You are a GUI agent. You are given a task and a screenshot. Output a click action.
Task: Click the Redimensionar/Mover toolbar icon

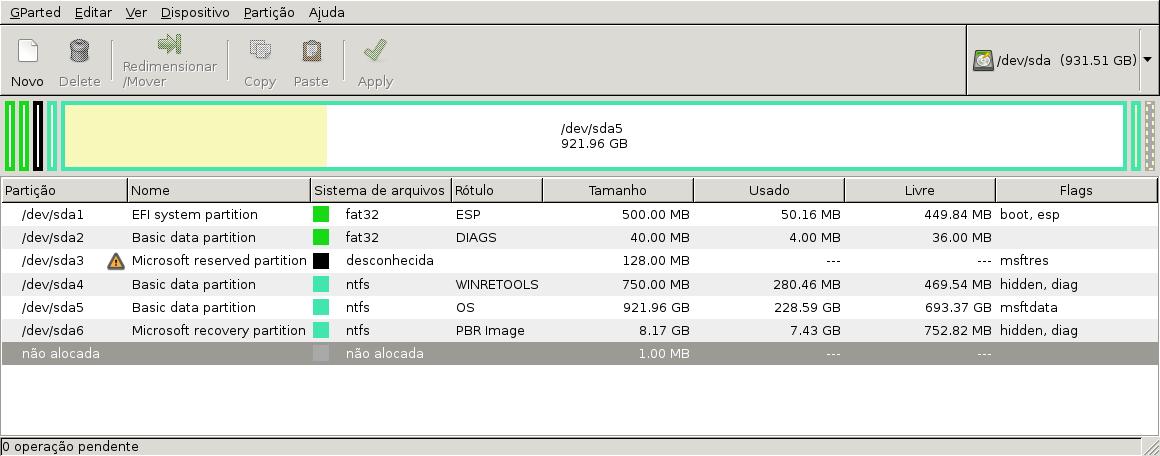[x=169, y=45]
